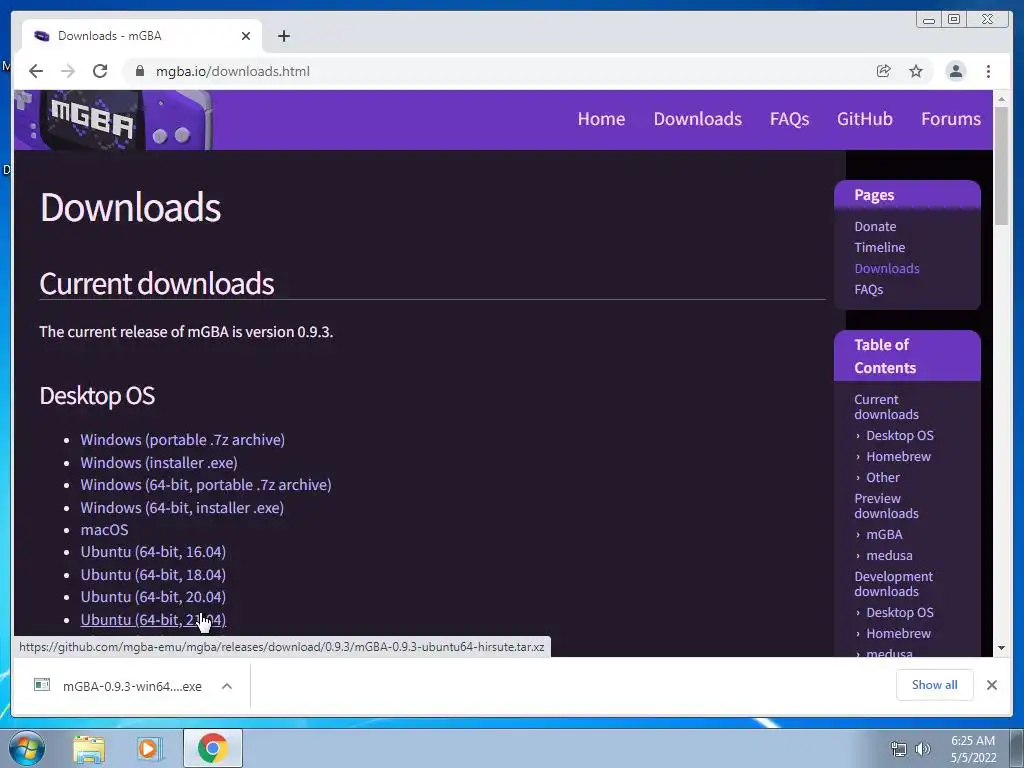Go back using the browser back arrow

pos(36,71)
